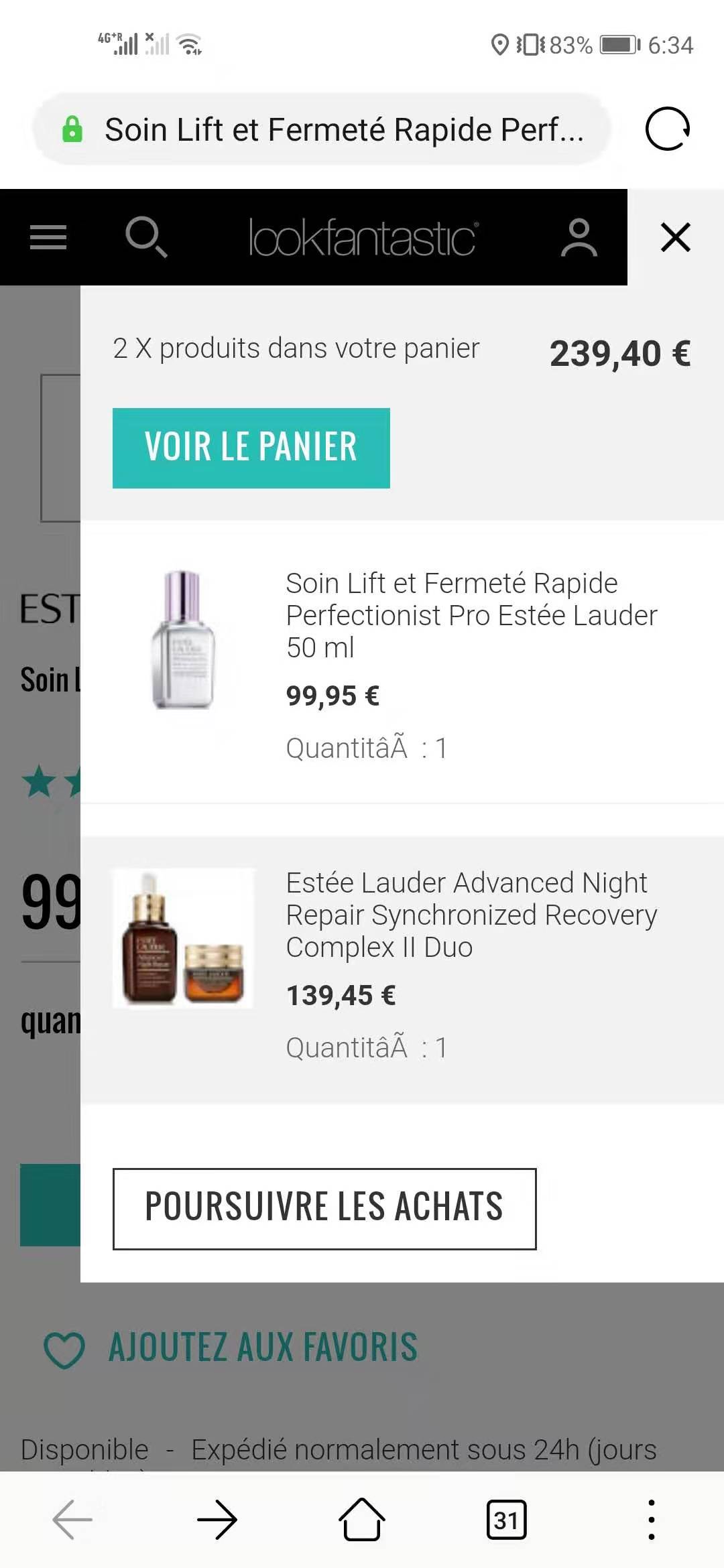
Task: Click the lookfantastic logo
Action: point(363,237)
